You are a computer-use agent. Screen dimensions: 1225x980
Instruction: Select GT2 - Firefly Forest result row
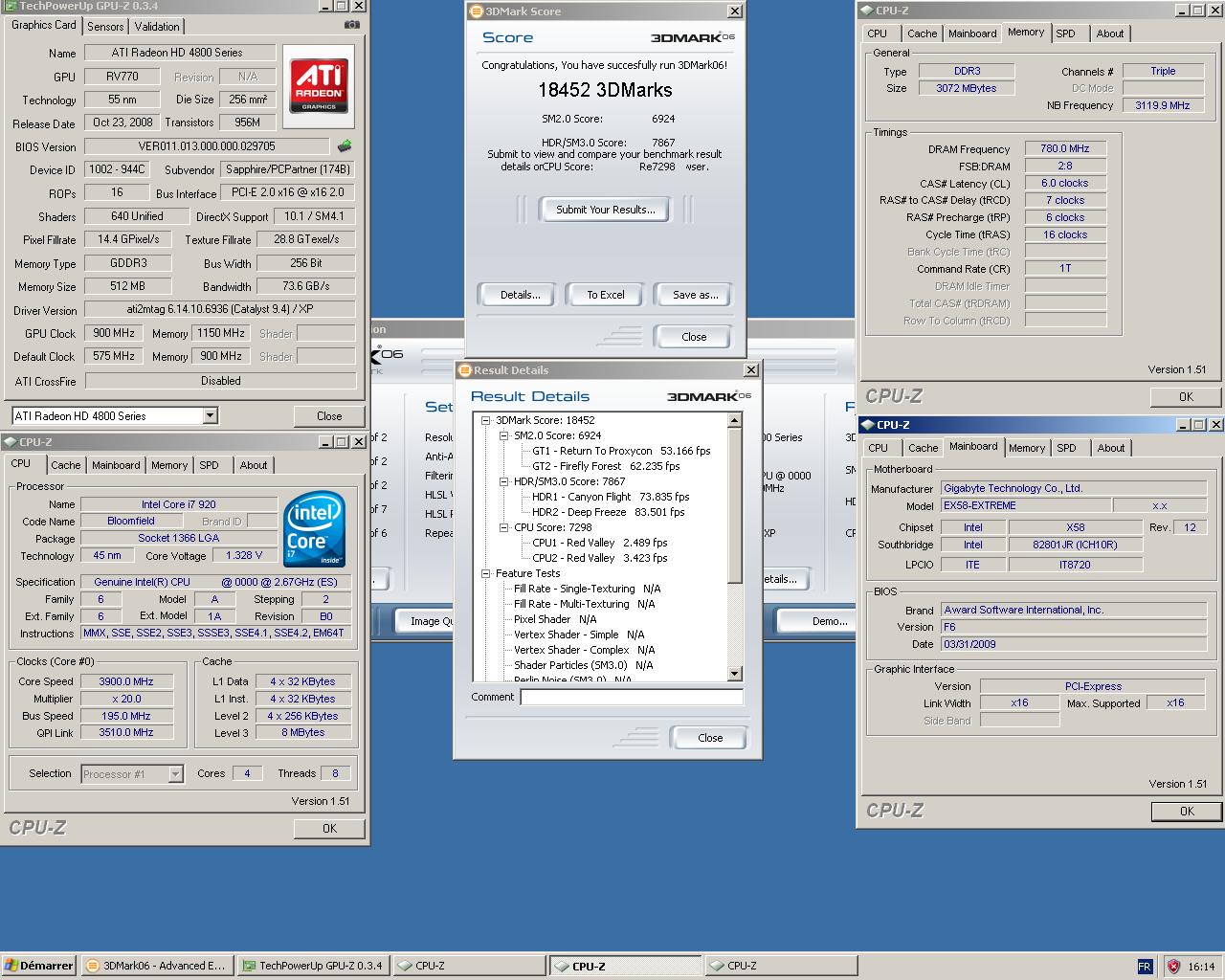[606, 466]
